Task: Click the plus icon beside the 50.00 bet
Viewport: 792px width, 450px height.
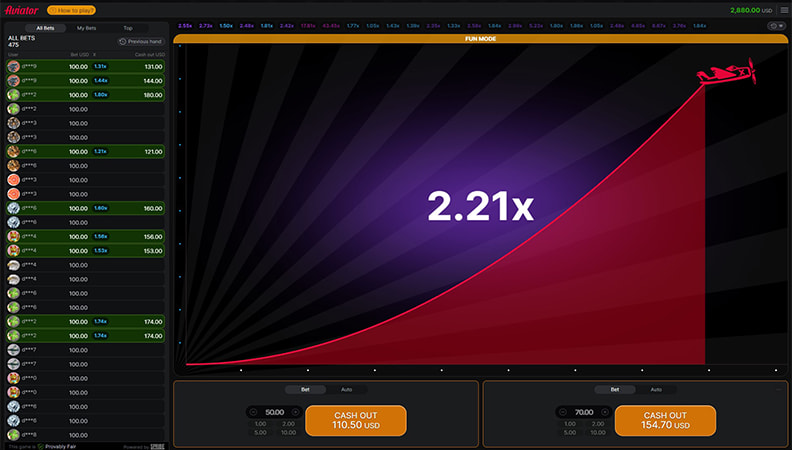Action: click(x=295, y=411)
